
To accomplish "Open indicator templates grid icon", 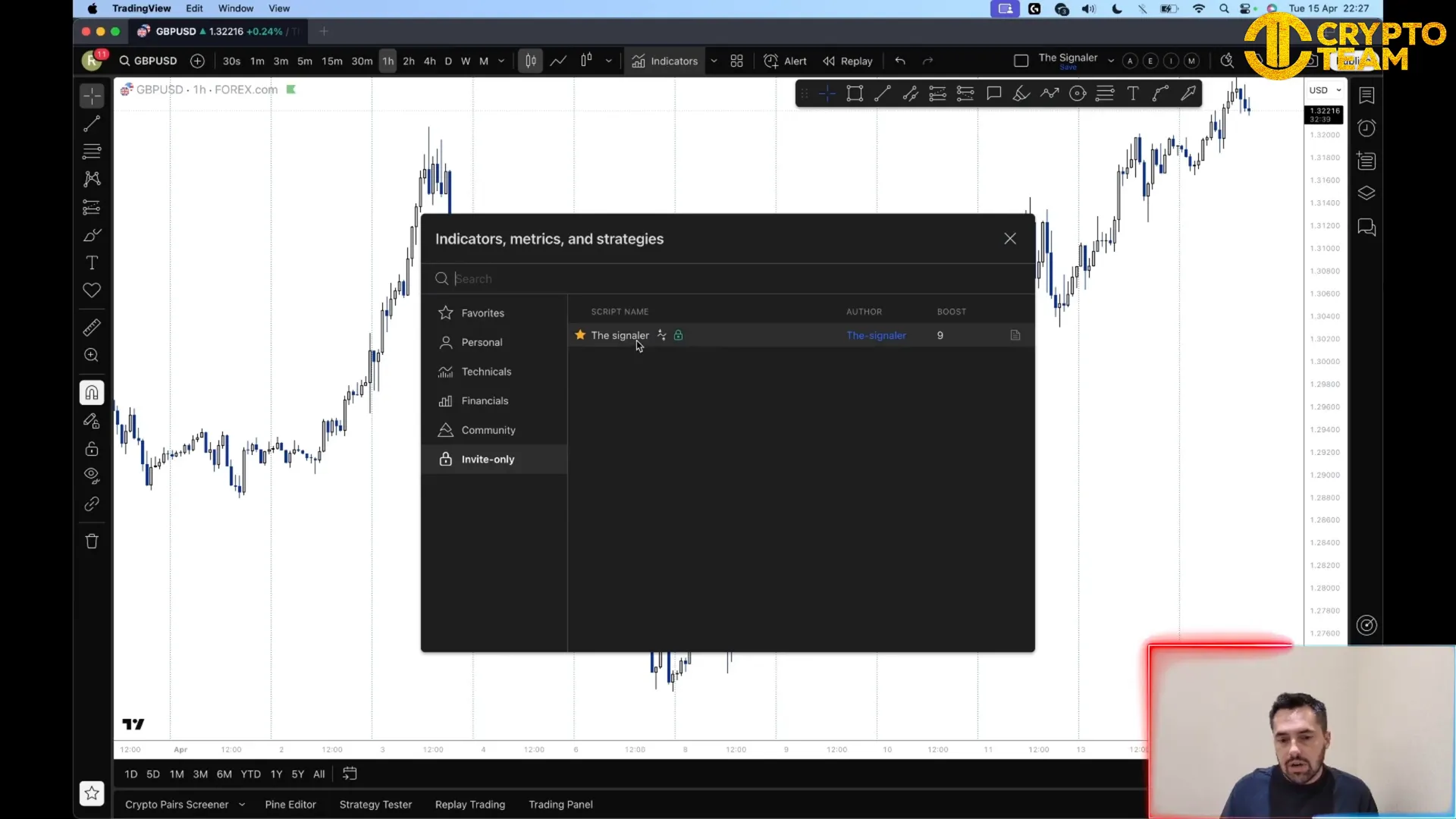I will click(736, 61).
